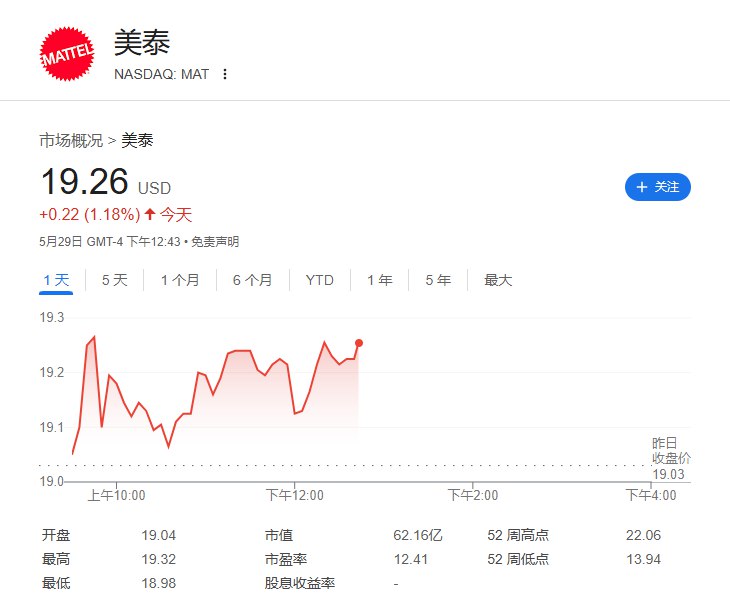
Task: Click the 5月29日 GMT-4 timestamp text
Action: pyautogui.click(x=110, y=242)
